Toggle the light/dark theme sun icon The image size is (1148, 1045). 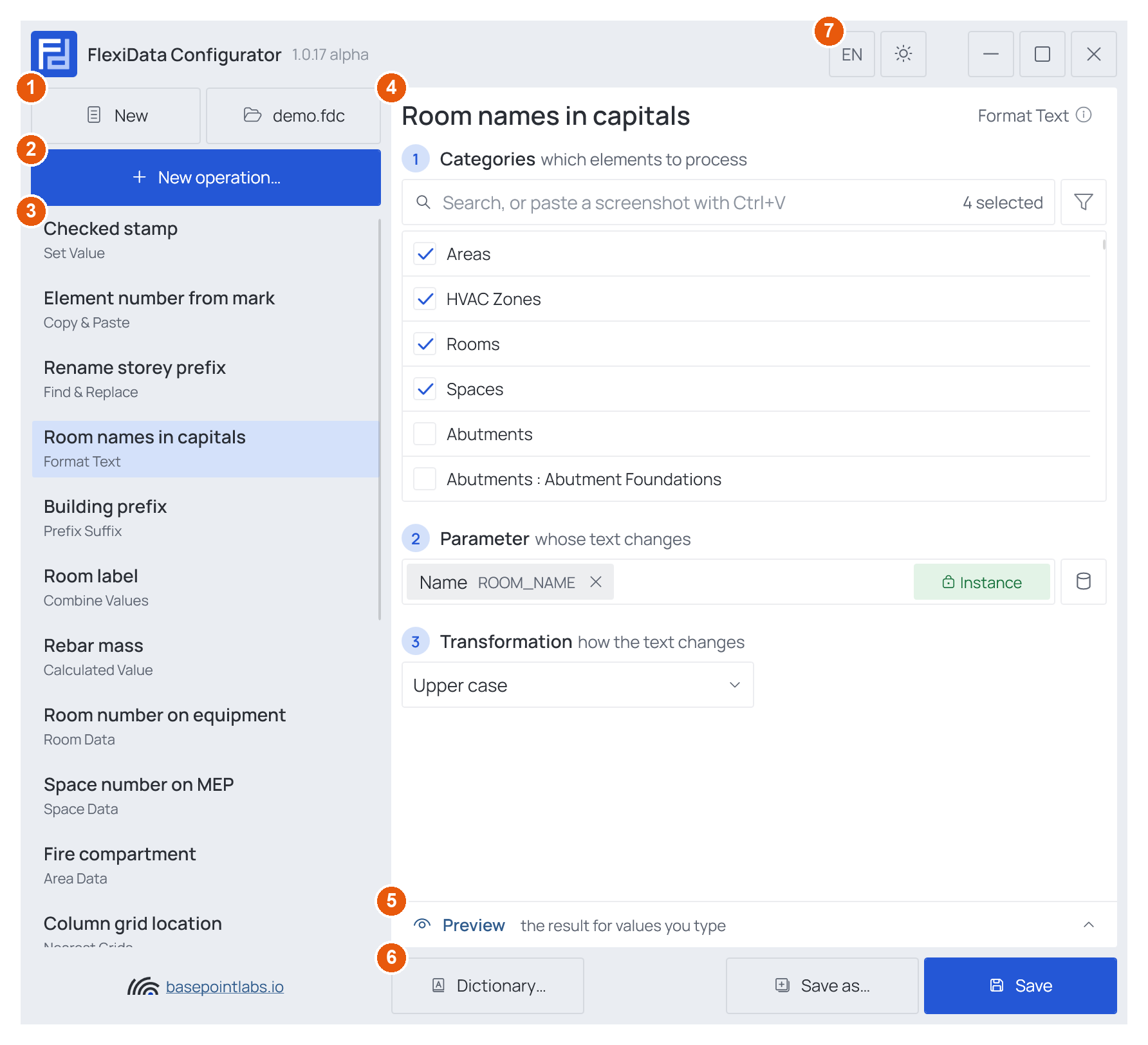pos(903,54)
